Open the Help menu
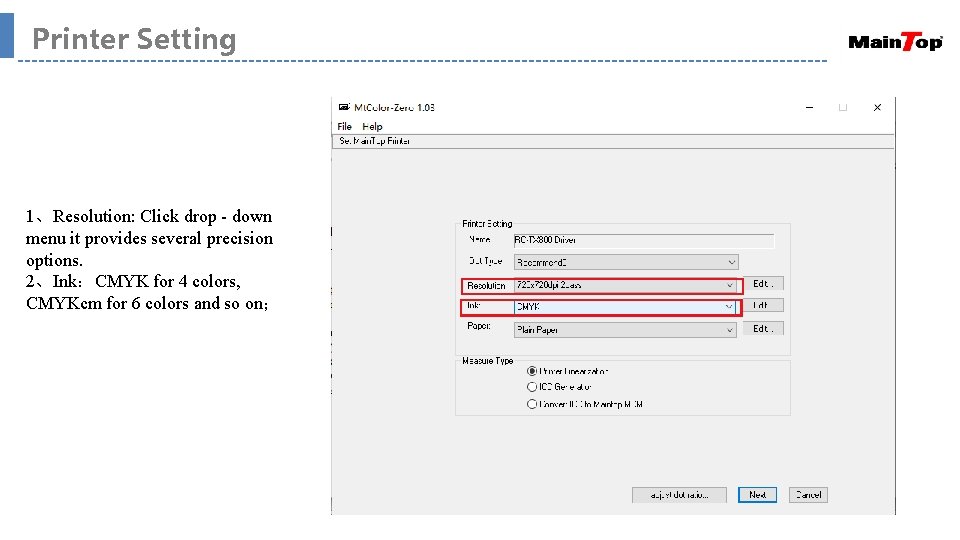Screen dimensions: 960x540 (x=372, y=127)
